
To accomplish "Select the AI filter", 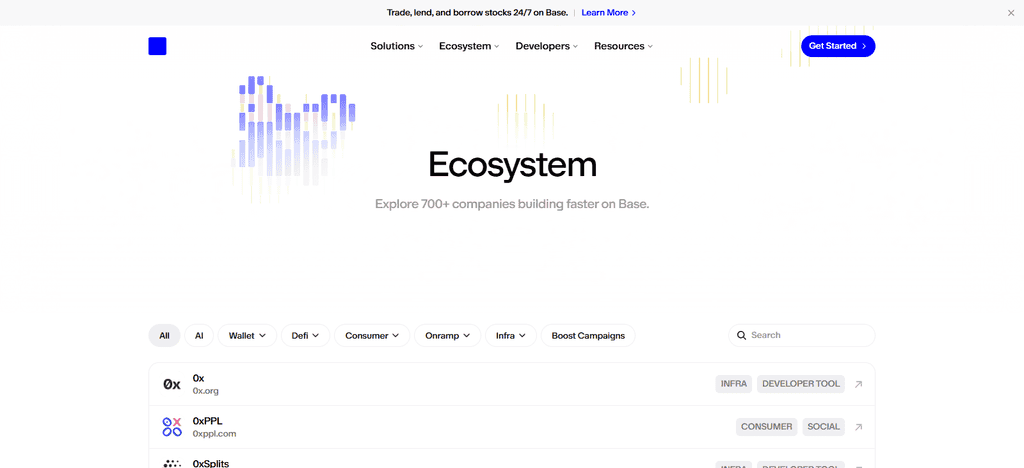I will tap(199, 335).
